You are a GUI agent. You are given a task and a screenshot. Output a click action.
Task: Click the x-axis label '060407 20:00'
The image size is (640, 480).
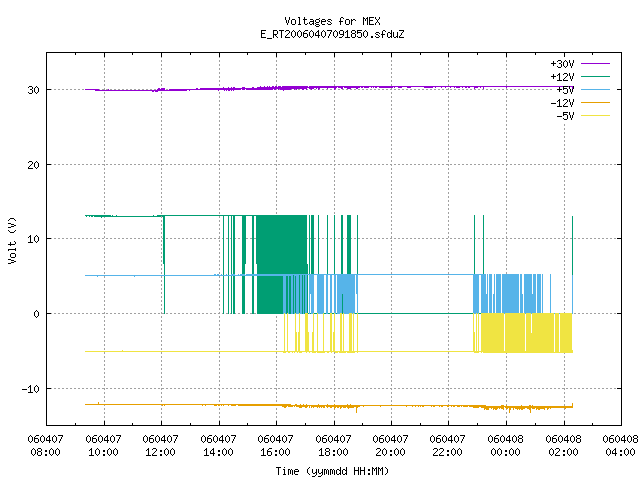[x=391, y=446]
